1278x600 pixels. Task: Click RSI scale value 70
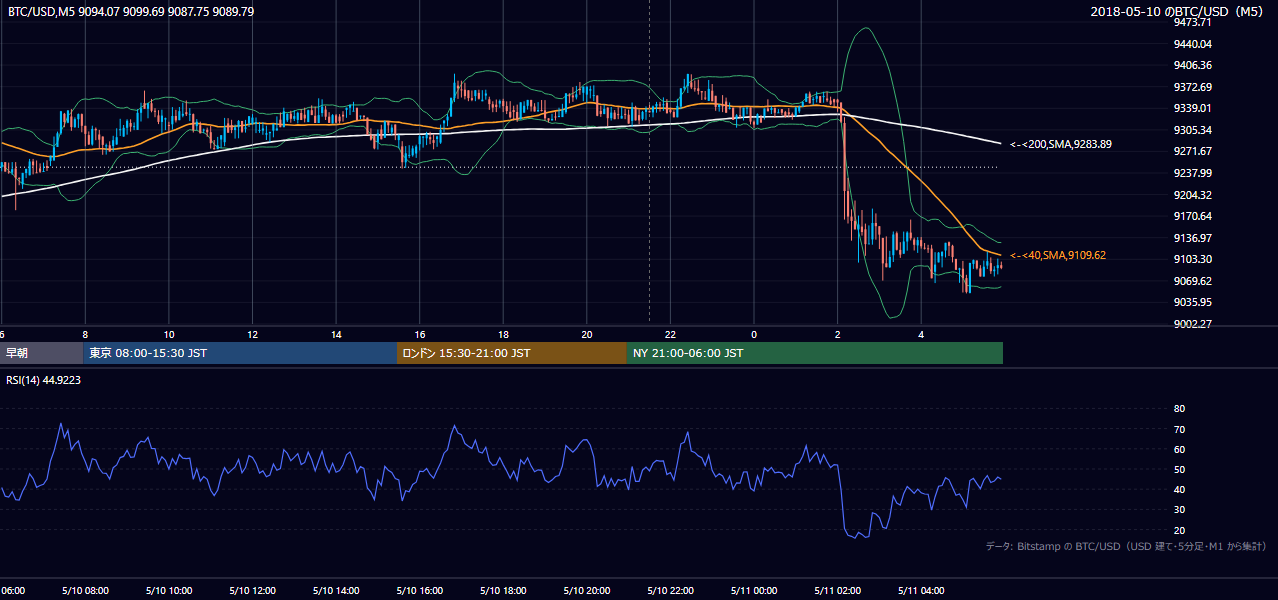(x=1179, y=429)
